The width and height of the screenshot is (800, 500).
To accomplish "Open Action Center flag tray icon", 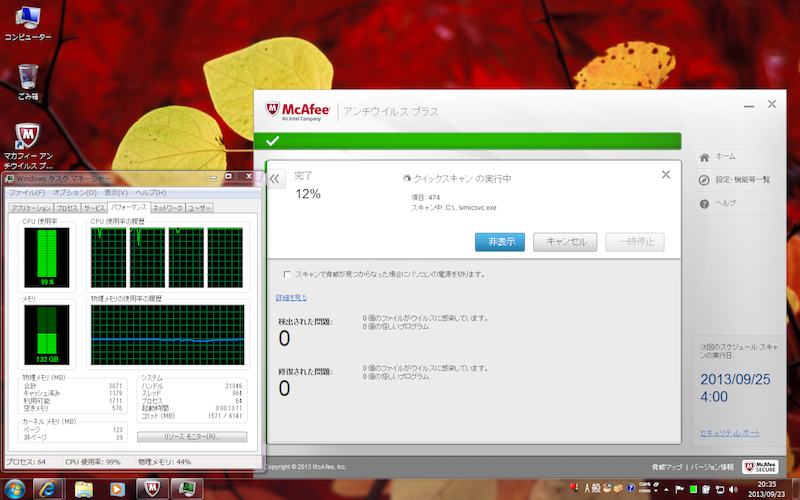I will coord(679,489).
